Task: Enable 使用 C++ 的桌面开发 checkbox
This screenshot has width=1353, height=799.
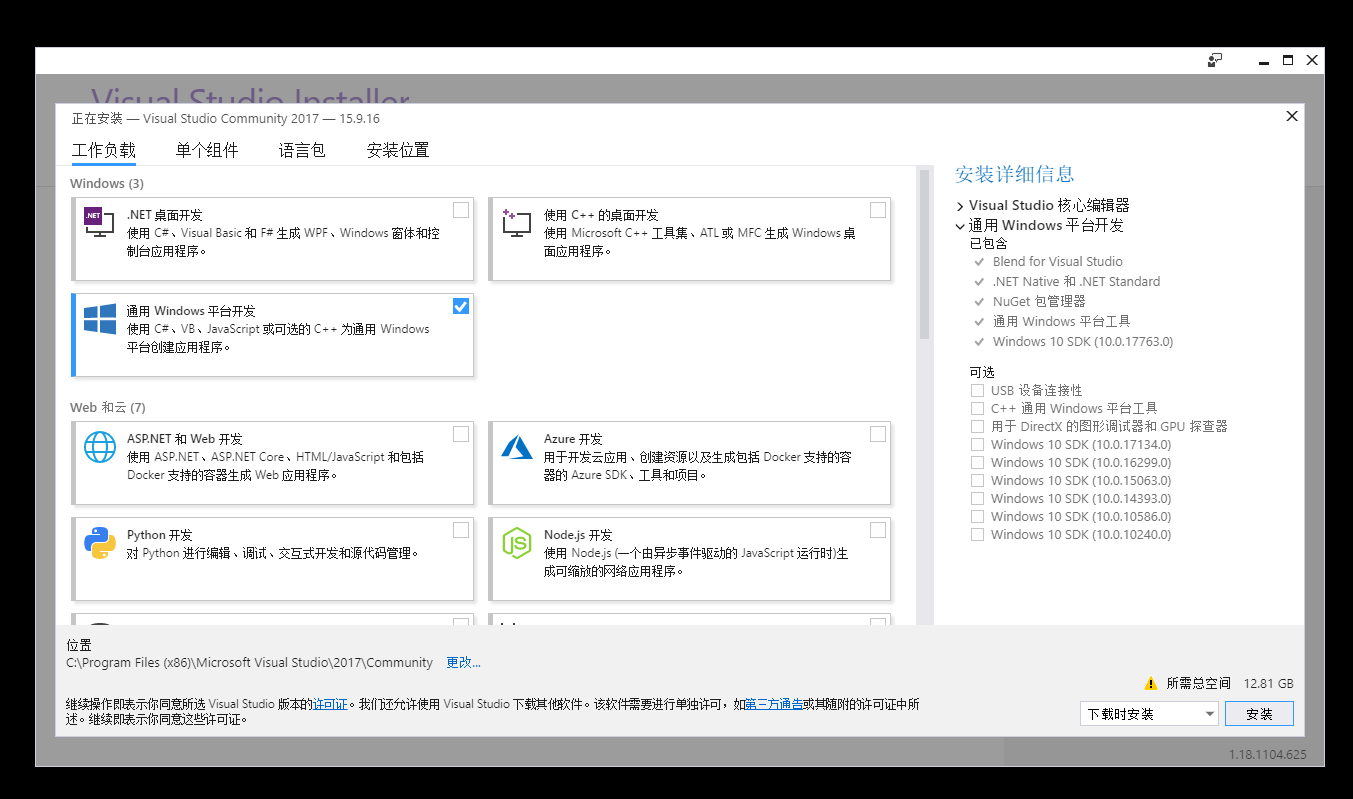Action: (878, 210)
